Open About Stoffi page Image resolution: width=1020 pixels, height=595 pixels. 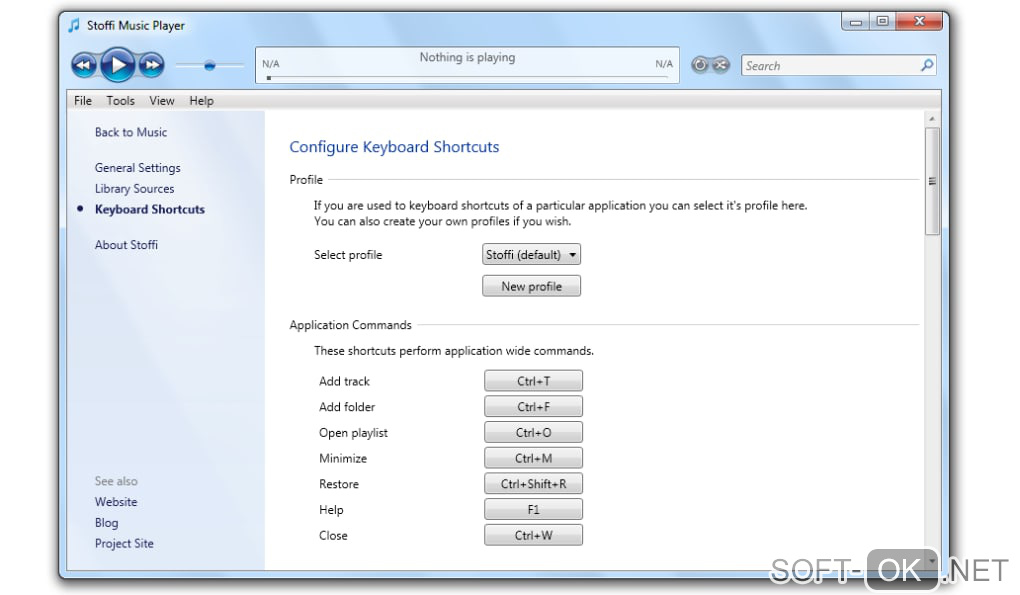pos(126,245)
